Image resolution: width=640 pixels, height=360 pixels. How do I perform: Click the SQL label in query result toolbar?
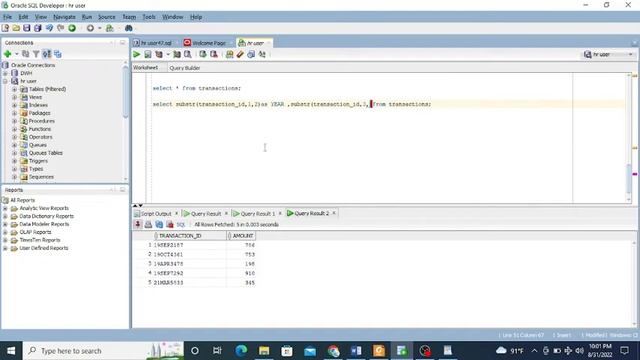point(181,224)
